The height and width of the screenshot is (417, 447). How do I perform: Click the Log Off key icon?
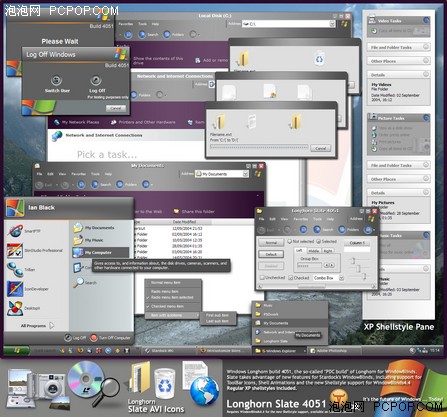pos(96,80)
